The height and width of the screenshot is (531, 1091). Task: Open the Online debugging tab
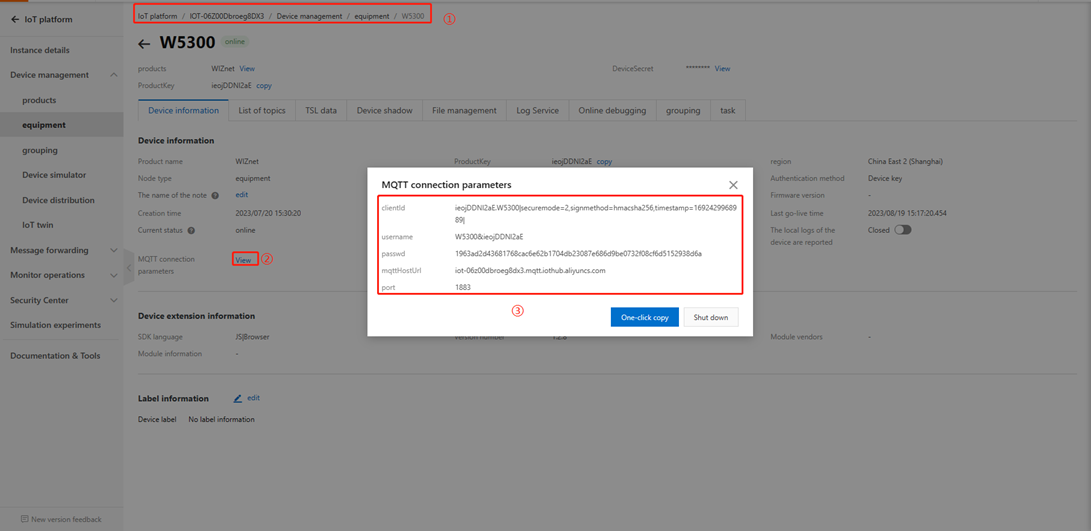click(612, 111)
